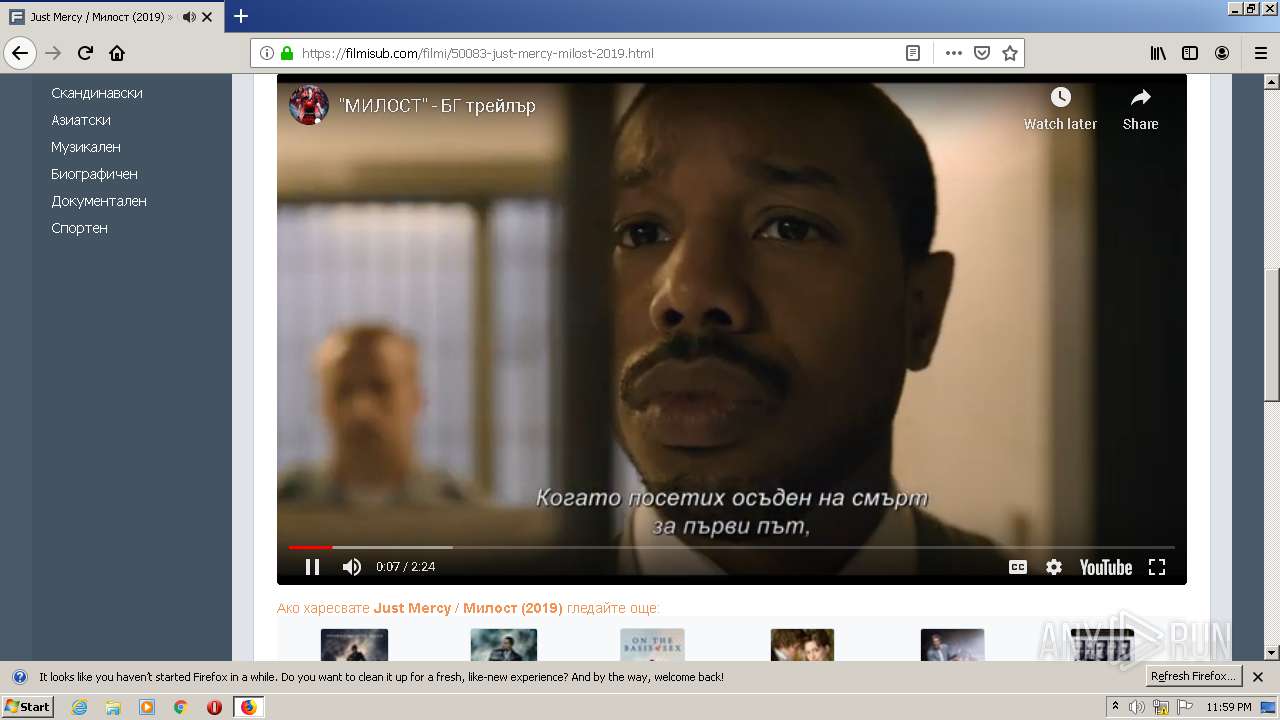Show site information icon in address bar

[267, 53]
